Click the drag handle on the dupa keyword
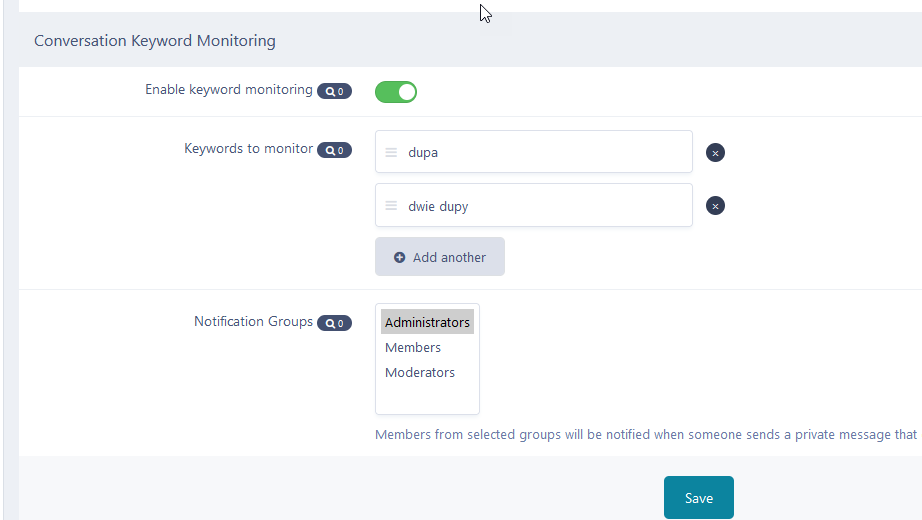This screenshot has height=520, width=922. (x=391, y=153)
